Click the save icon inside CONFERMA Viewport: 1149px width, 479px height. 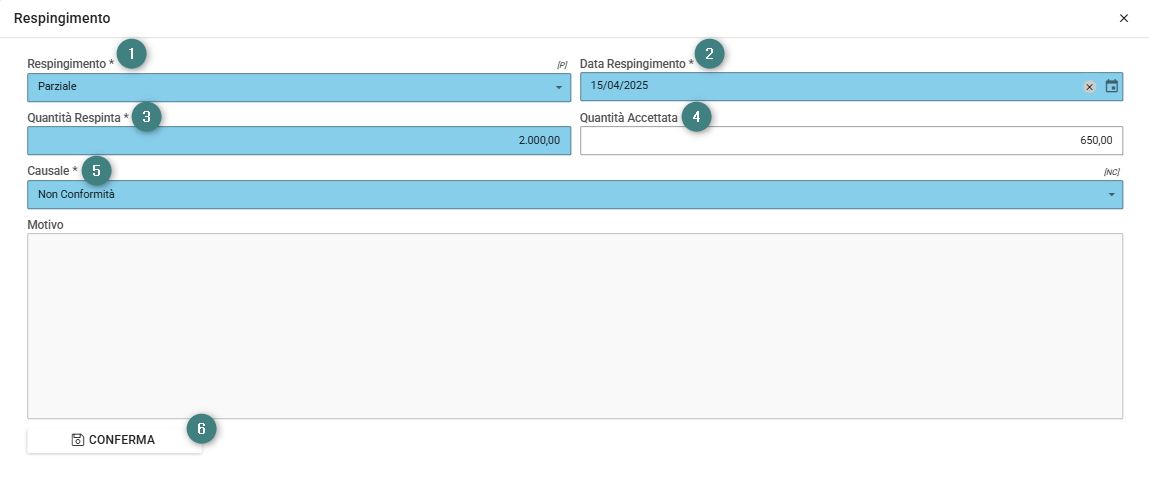click(78, 440)
